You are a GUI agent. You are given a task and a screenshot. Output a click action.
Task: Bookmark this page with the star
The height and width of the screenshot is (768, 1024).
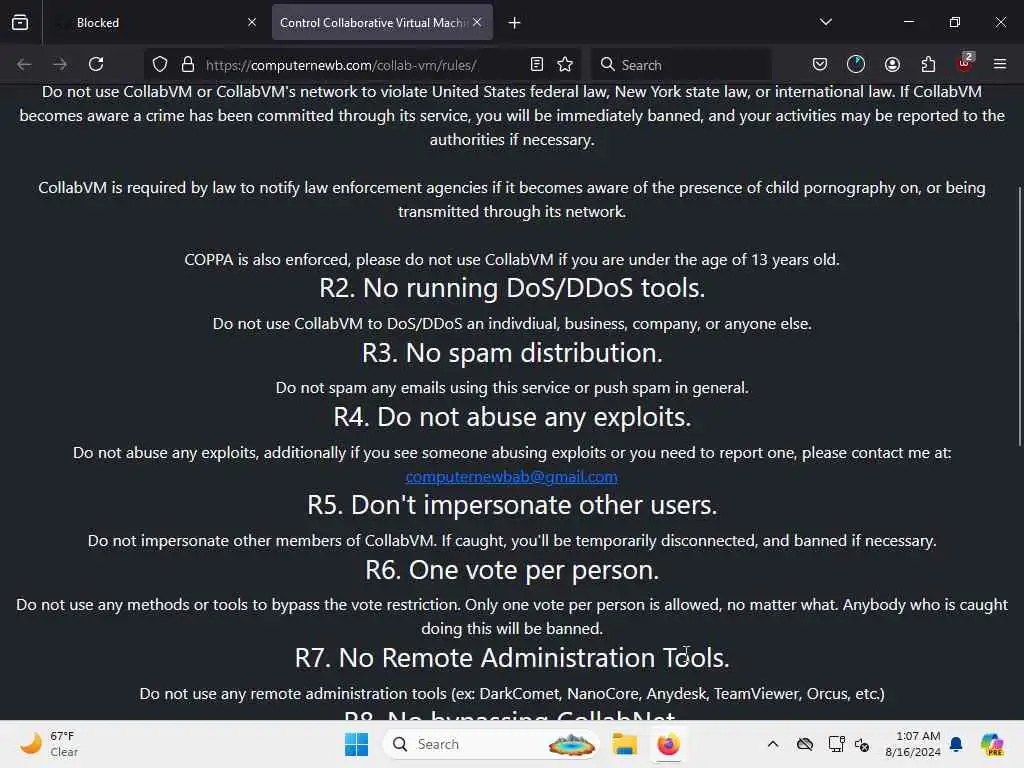pos(566,64)
